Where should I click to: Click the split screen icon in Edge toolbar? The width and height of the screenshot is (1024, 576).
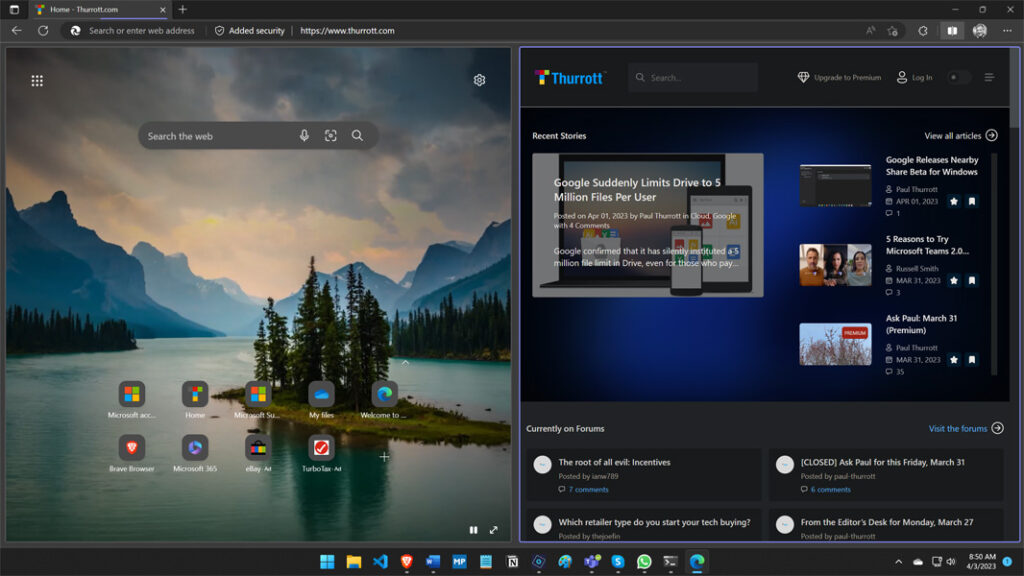pyautogui.click(x=951, y=30)
